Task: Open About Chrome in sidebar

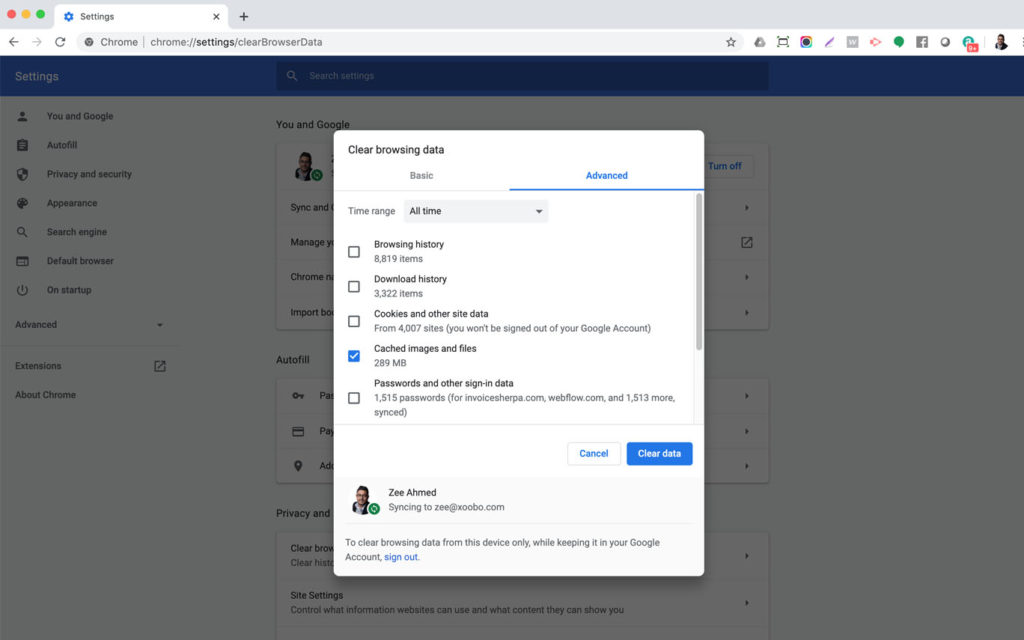Action: pyautogui.click(x=45, y=394)
